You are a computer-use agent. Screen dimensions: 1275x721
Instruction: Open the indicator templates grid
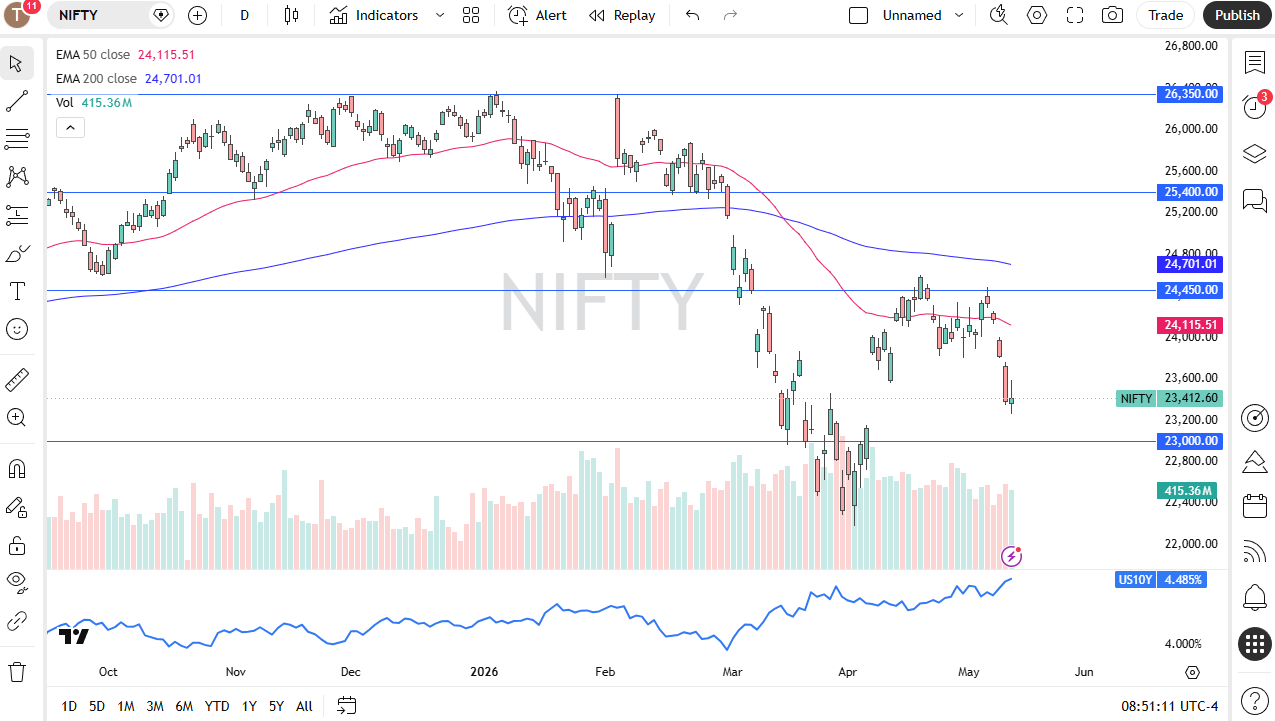(x=471, y=15)
